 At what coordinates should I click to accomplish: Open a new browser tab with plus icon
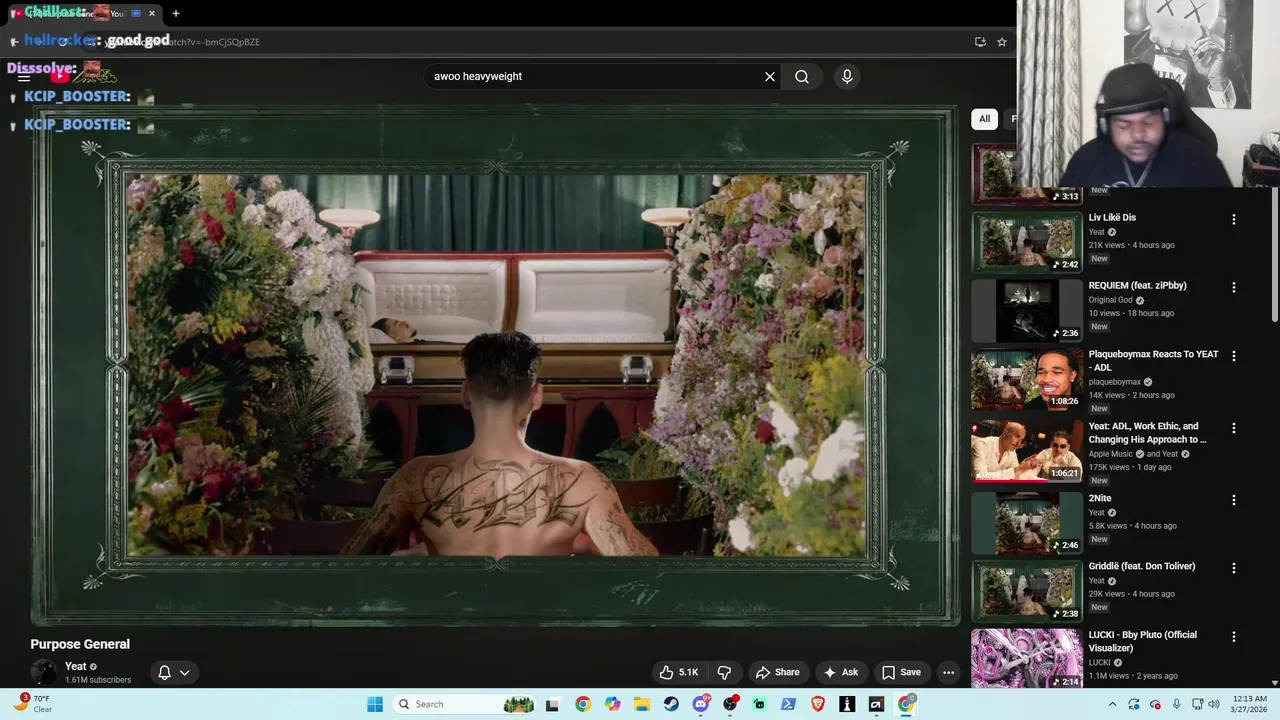pos(176,14)
